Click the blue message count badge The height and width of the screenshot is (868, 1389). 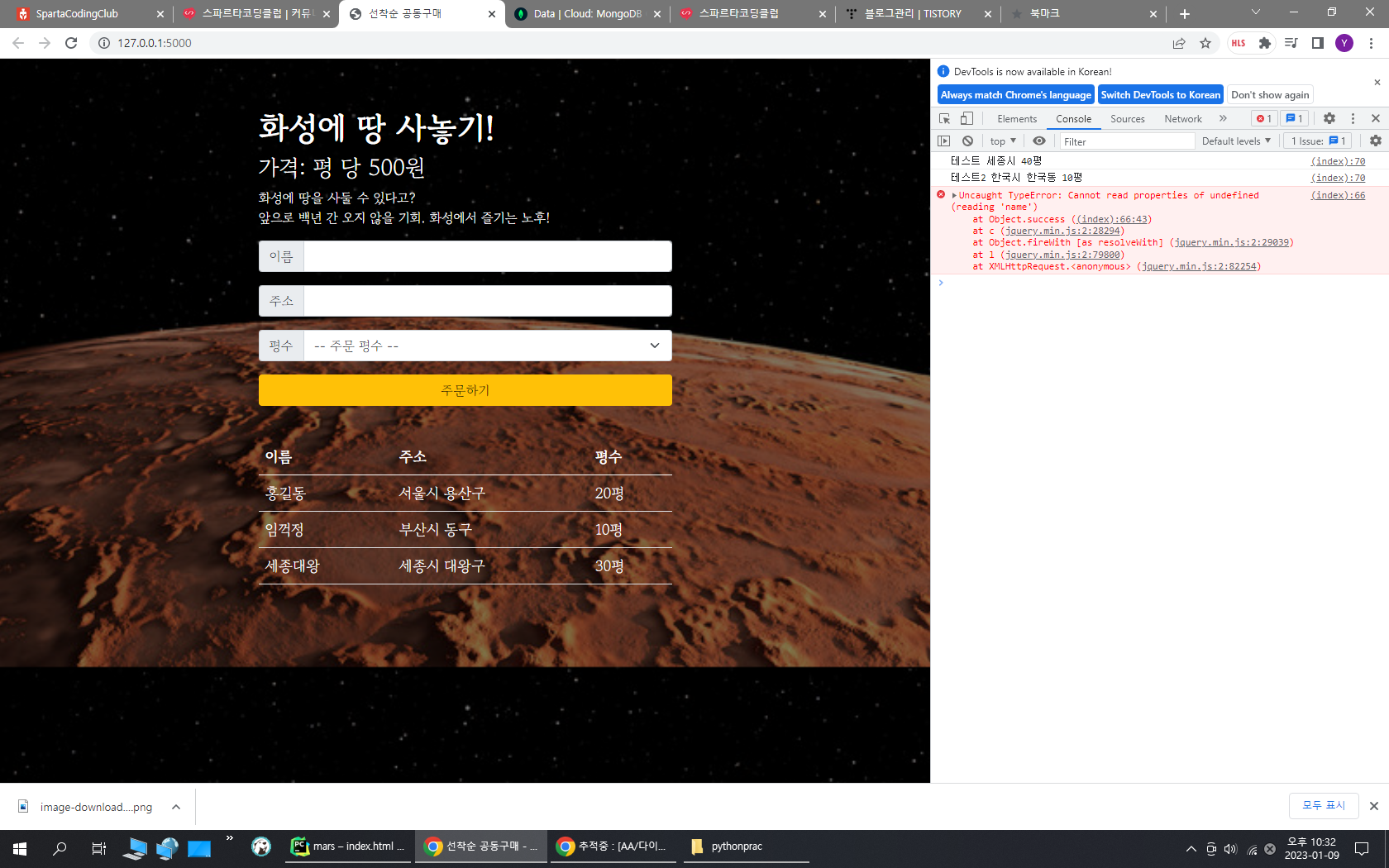(x=1295, y=118)
